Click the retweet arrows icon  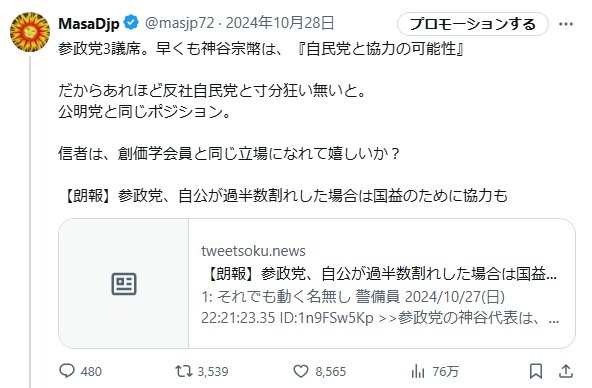coord(184,371)
